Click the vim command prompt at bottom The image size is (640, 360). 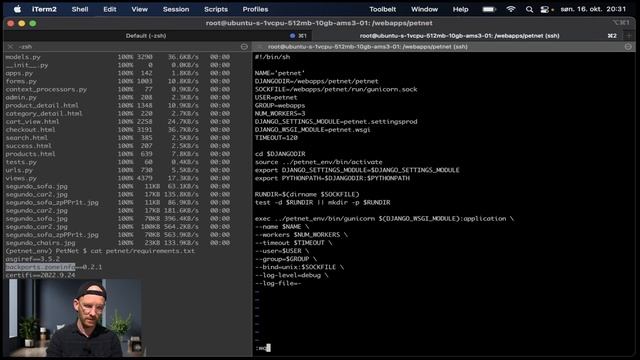click(263, 348)
